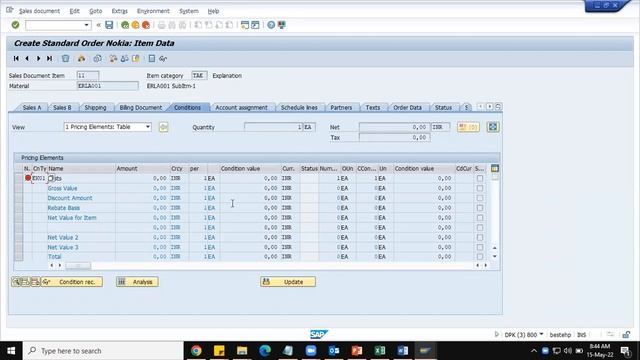The width and height of the screenshot is (640, 360).
Task: Click the Update button
Action: coord(288,282)
